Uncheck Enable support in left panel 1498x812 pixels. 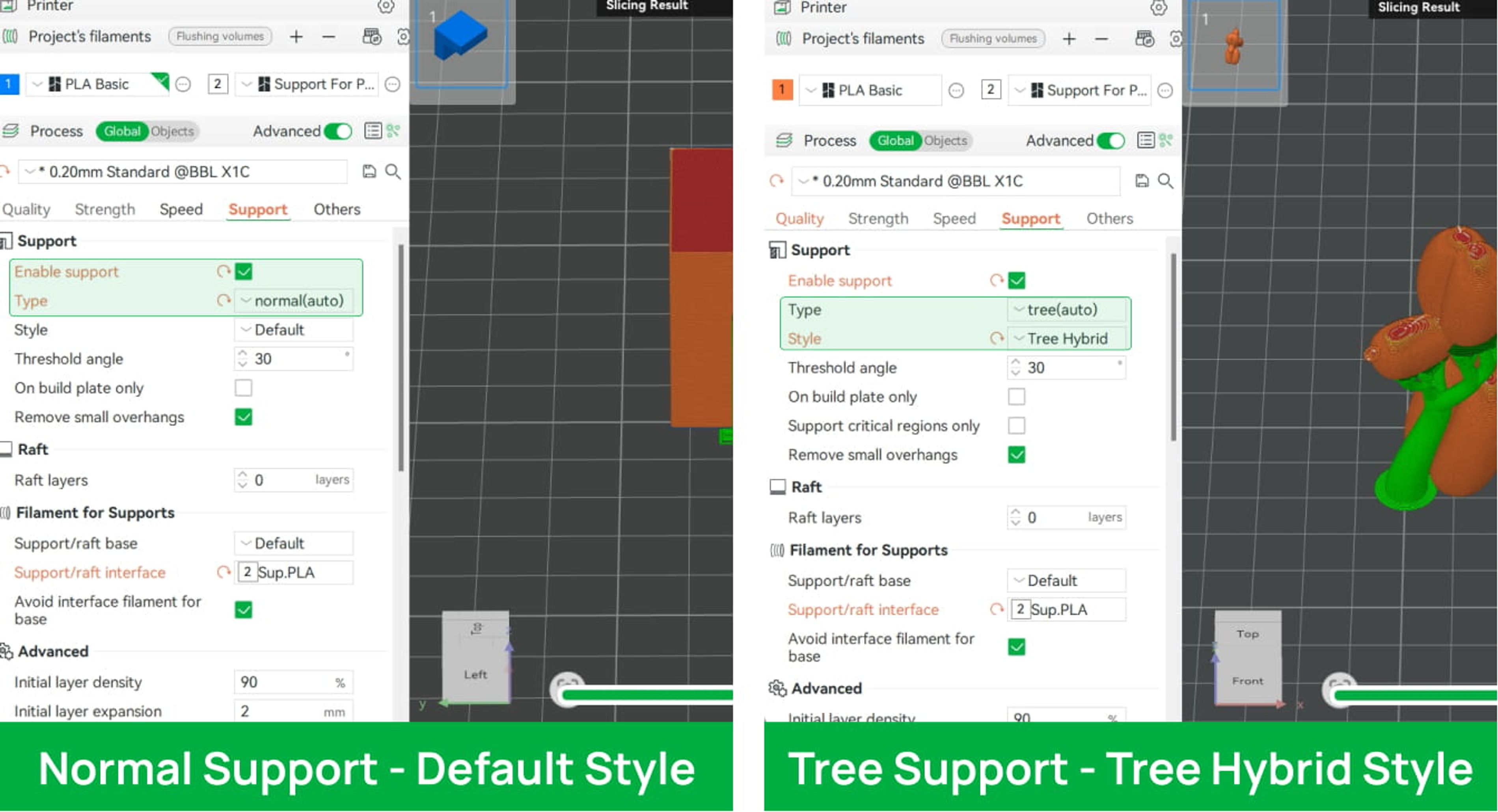pyautogui.click(x=244, y=272)
